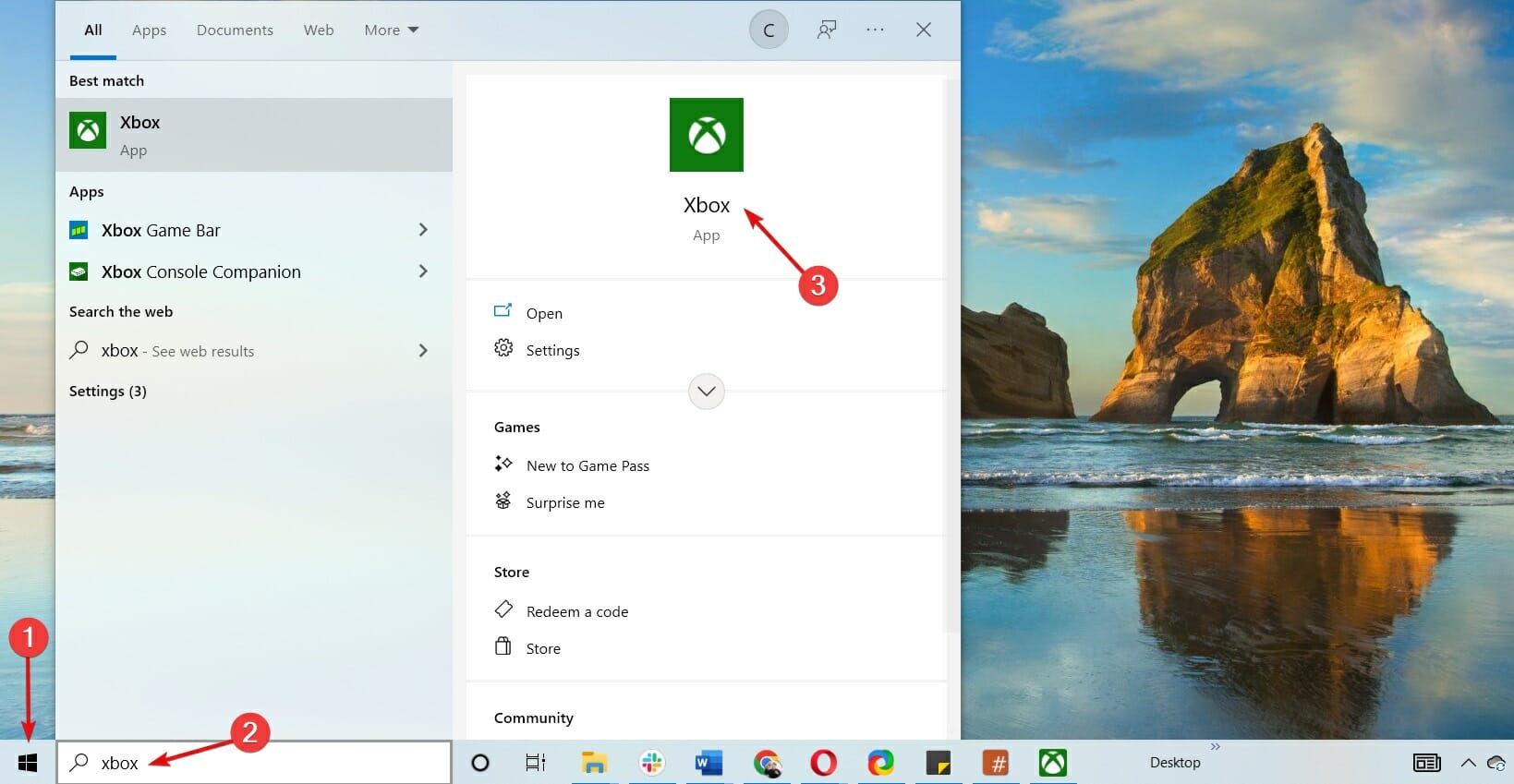Click the OneDrive cloud sync tray icon
1514x784 pixels.
(x=1496, y=763)
